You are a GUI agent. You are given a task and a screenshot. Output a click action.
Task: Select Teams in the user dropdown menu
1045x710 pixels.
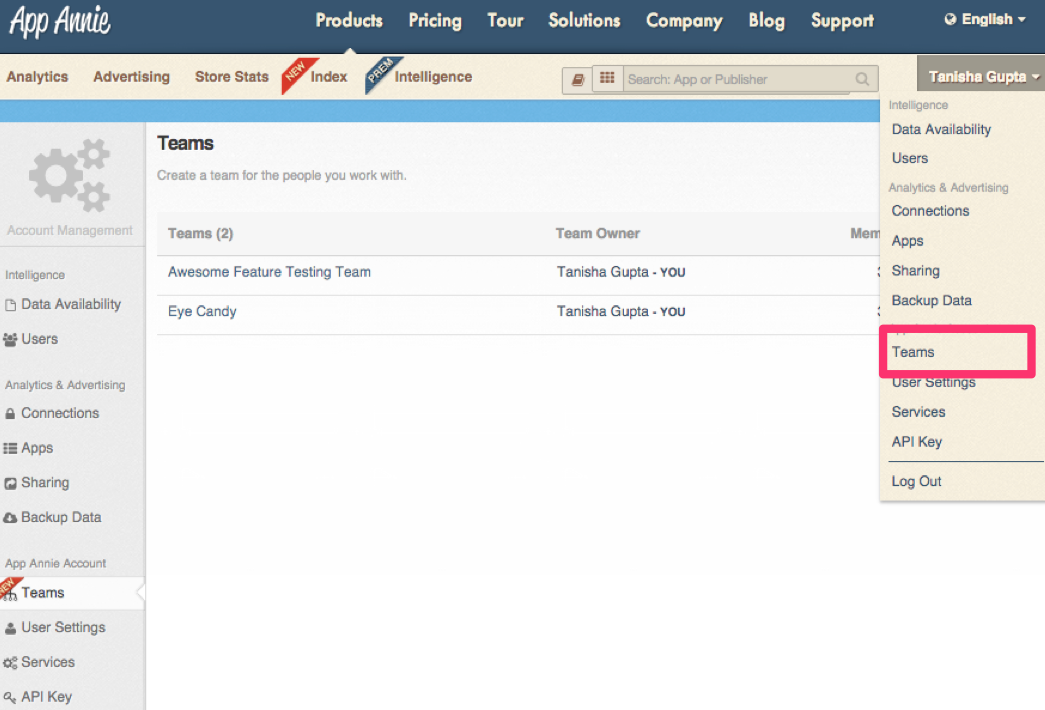[x=913, y=352]
